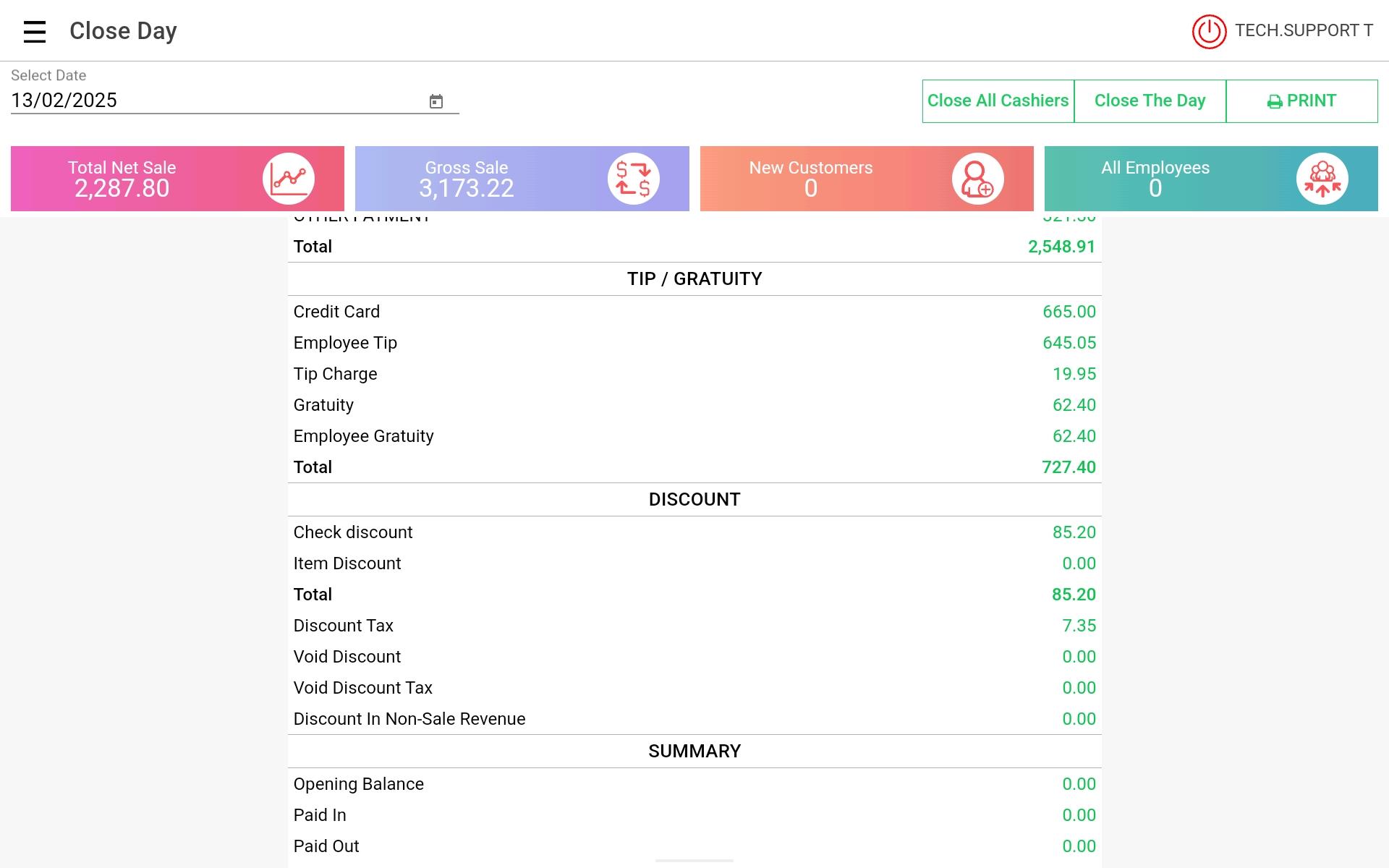Screen dimensions: 1389x868
Task: Select the Void Discount row label
Action: (347, 657)
